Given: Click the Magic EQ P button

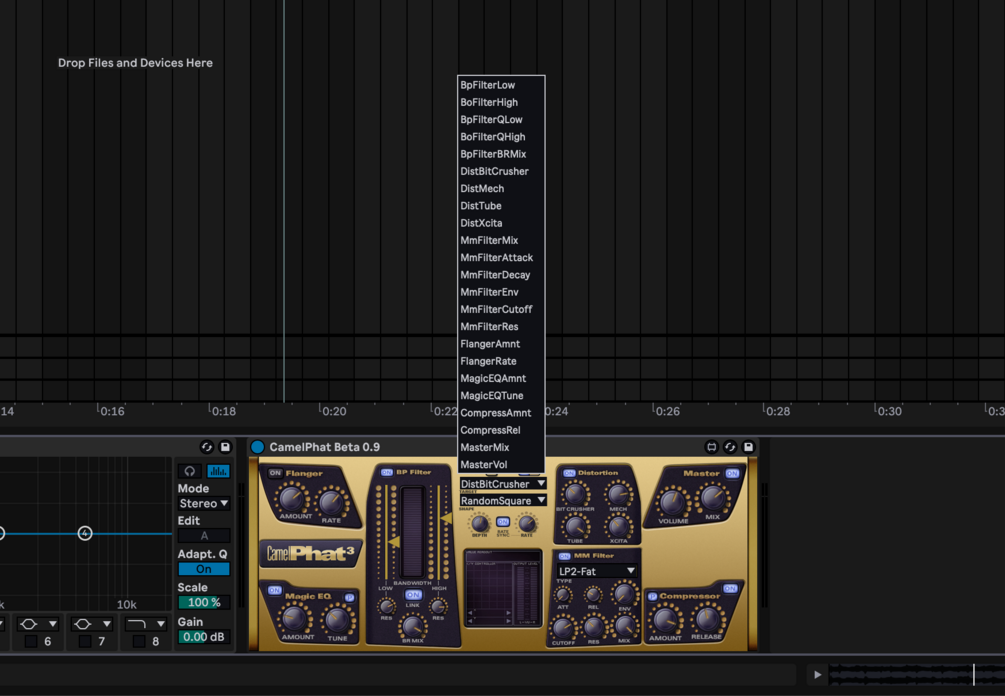Looking at the screenshot, I should (349, 597).
